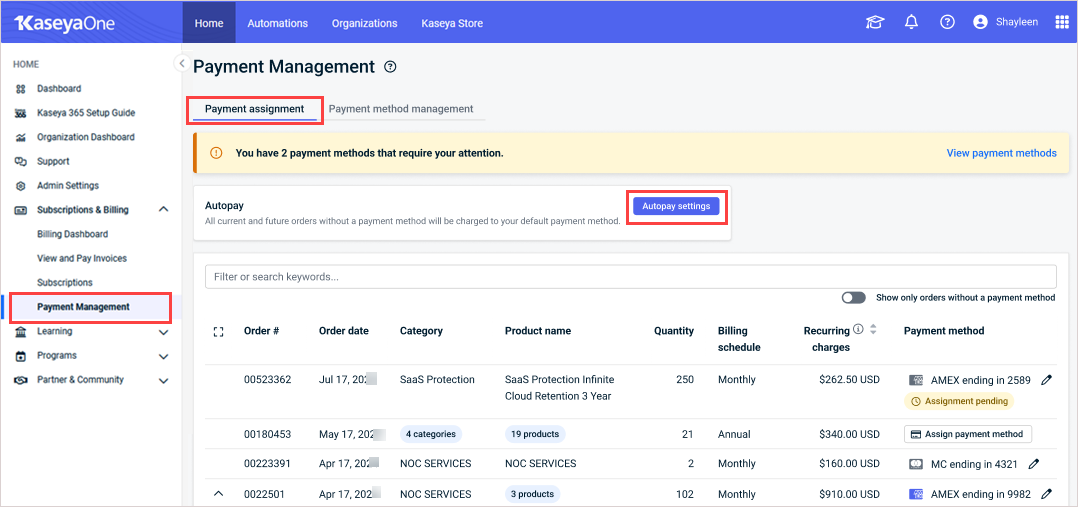Open the app launcher grid icon
This screenshot has width=1078, height=507.
[1062, 23]
